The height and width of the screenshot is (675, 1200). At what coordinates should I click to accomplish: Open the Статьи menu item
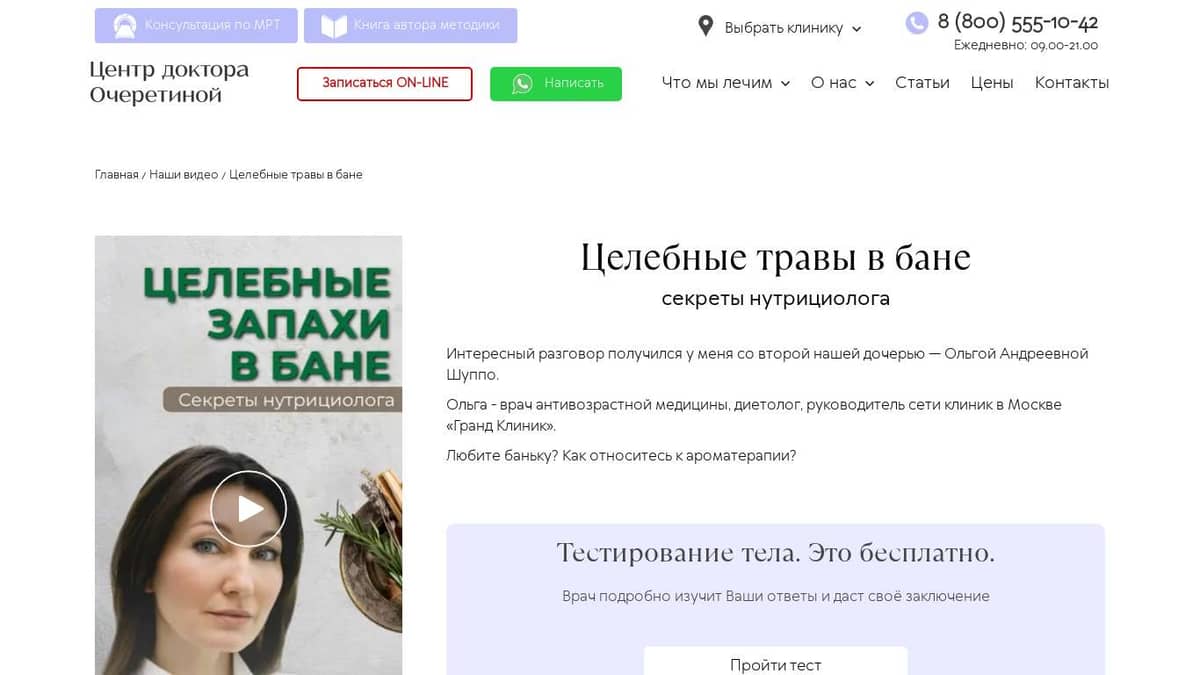(x=922, y=83)
